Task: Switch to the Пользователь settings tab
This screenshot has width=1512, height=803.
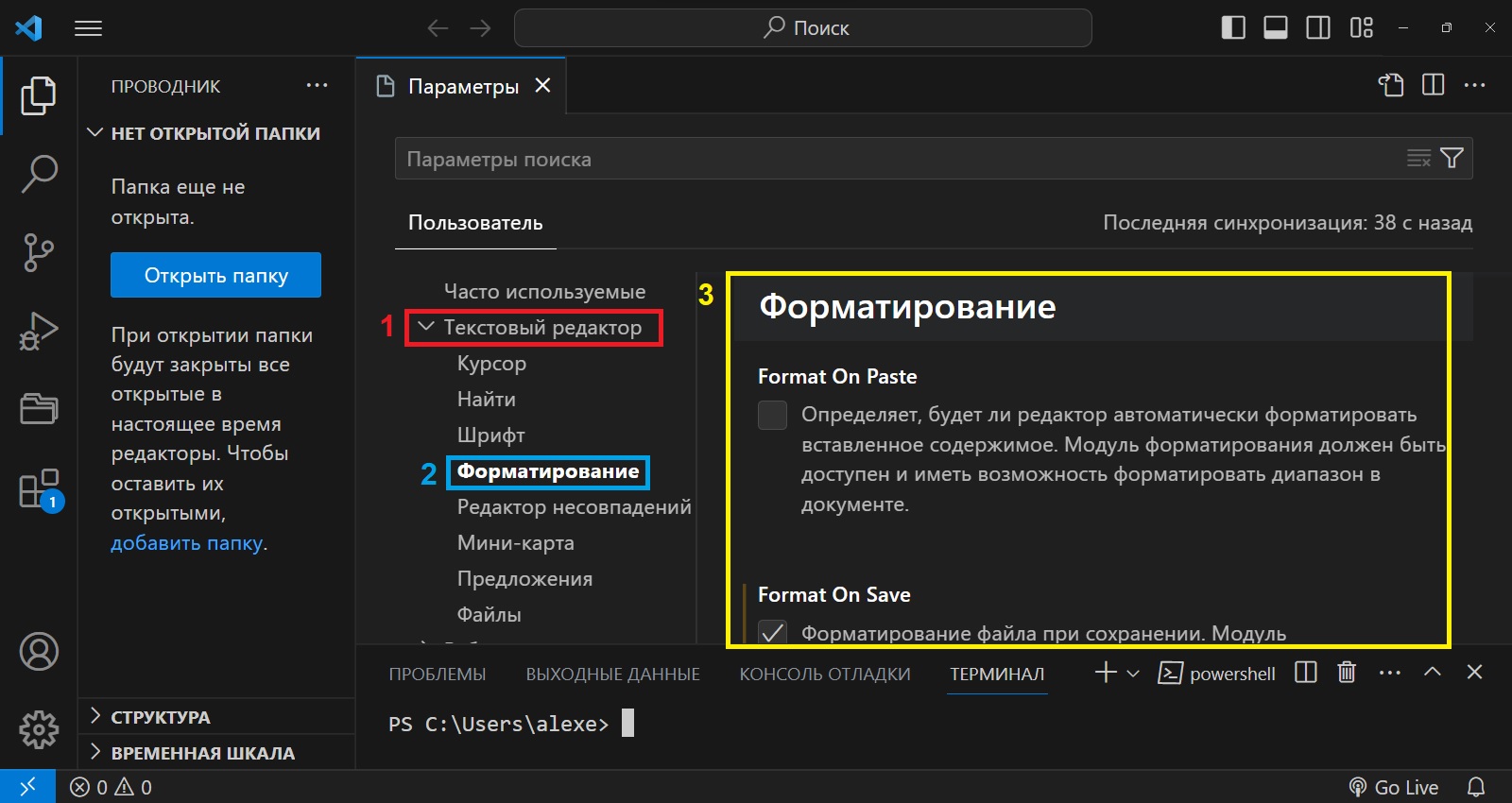Action: (475, 223)
